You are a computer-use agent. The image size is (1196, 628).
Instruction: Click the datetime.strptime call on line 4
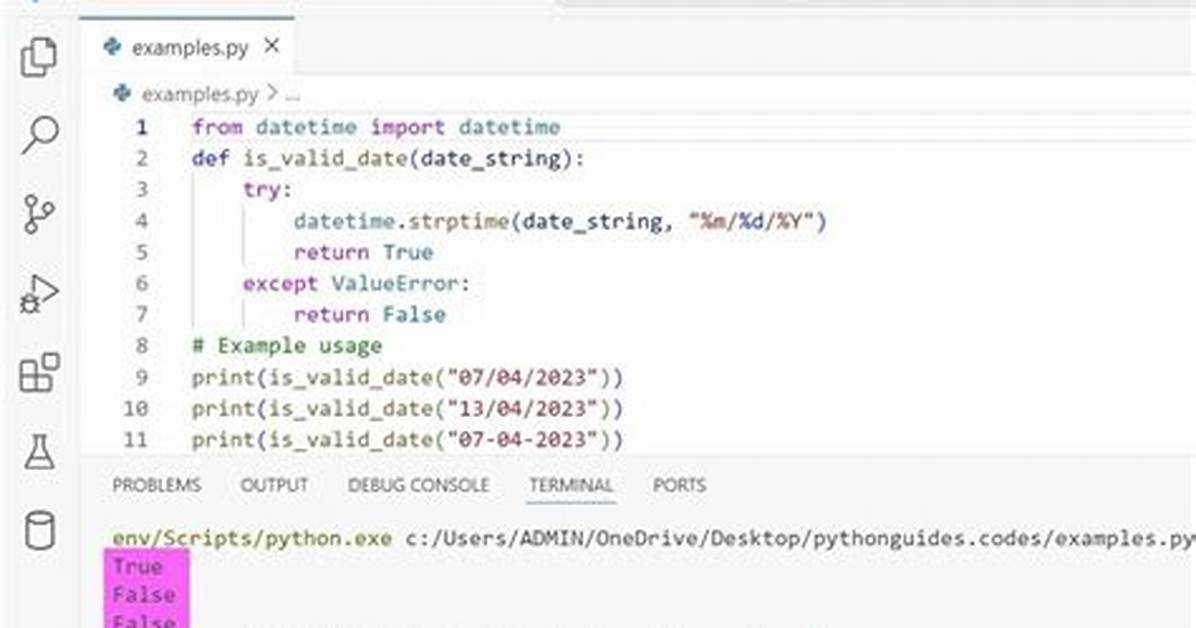[x=560, y=221]
